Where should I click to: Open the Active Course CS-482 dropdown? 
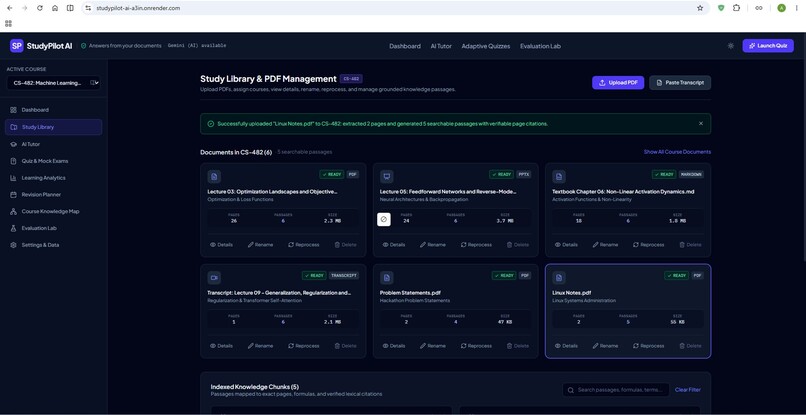(53, 83)
